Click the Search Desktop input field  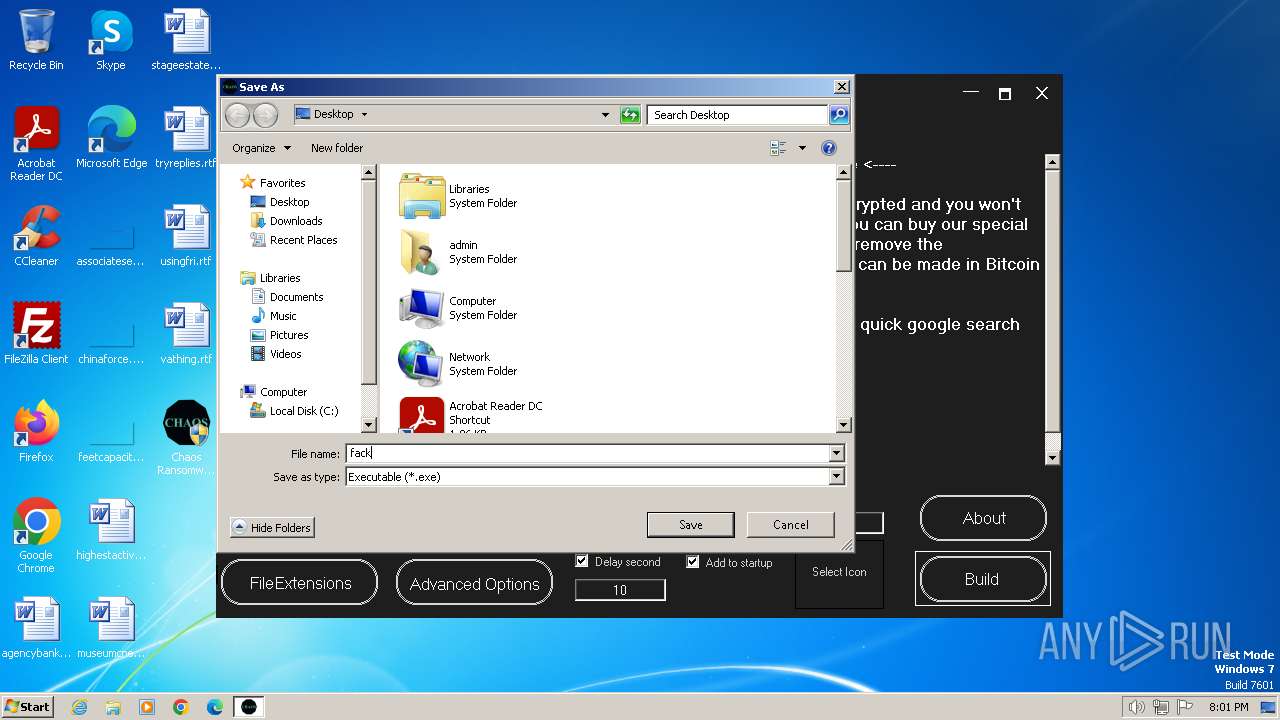coord(737,115)
